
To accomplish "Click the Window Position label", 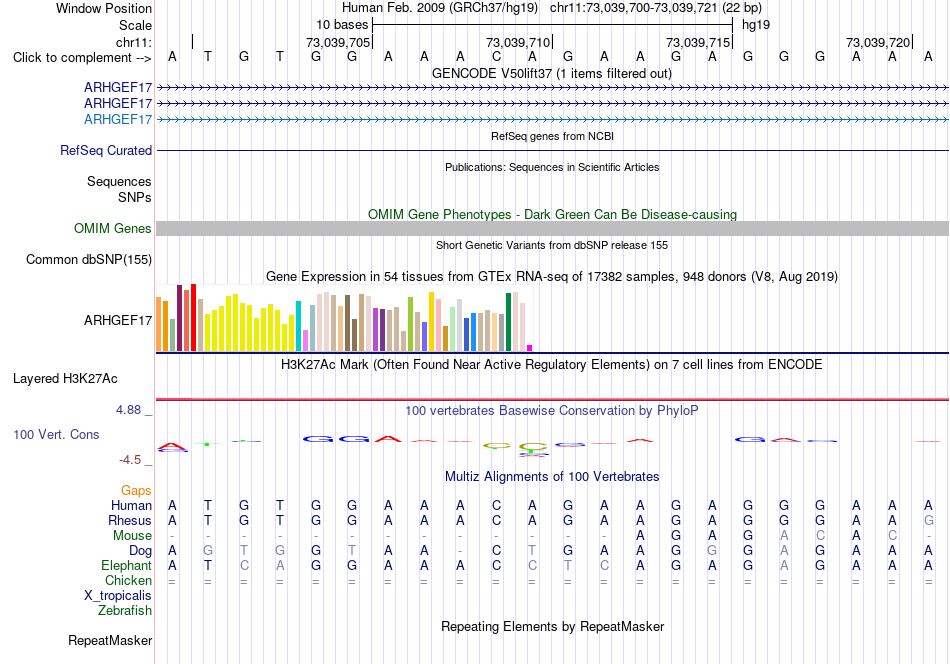I will tap(104, 8).
